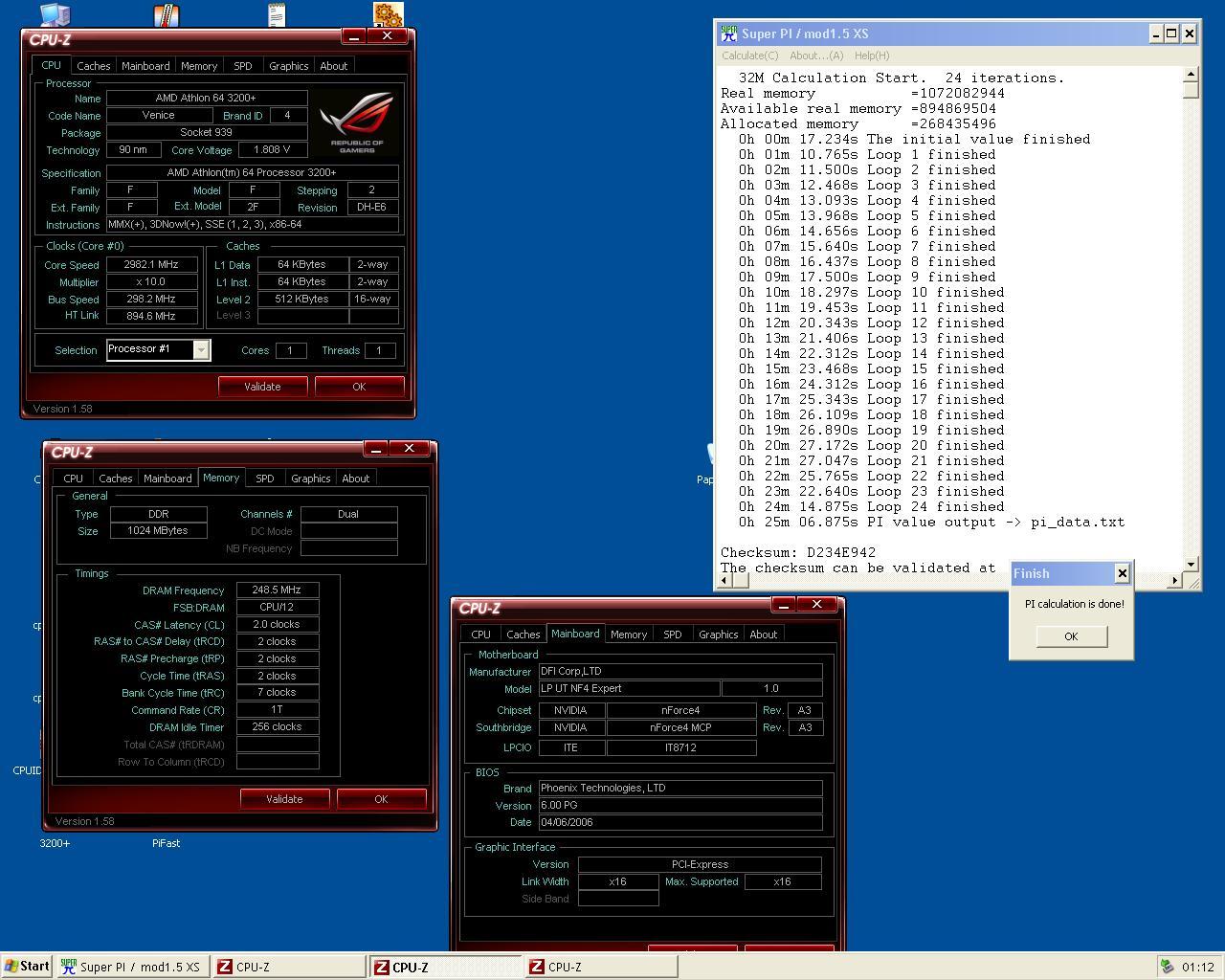This screenshot has width=1225, height=980.
Task: Click the motherboard Model field 'LP UT NF4 Expert'
Action: point(628,688)
